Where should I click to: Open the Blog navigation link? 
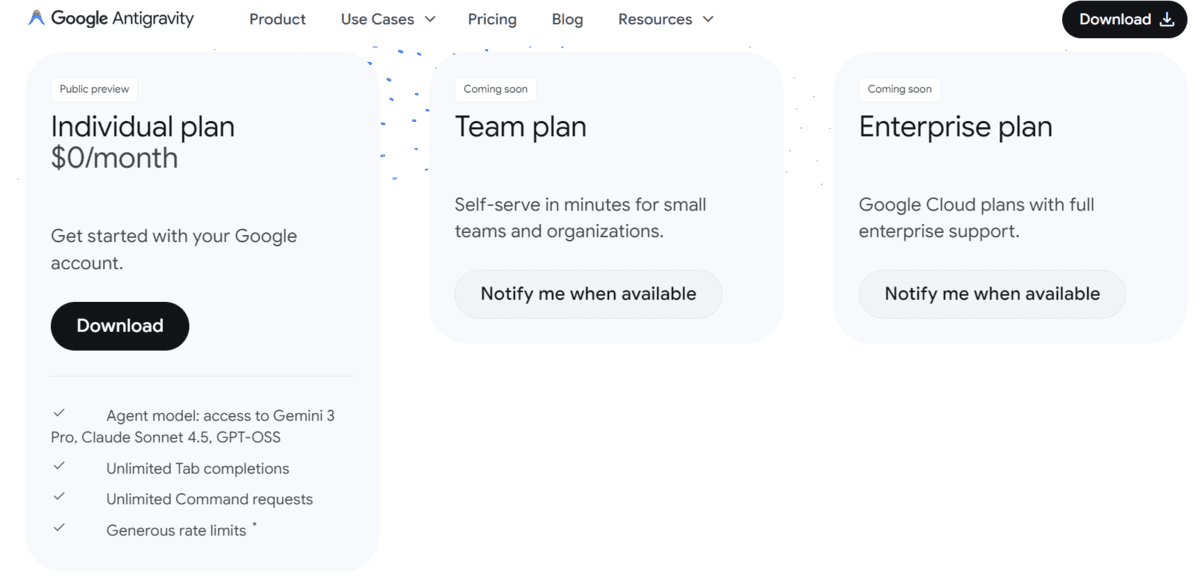pyautogui.click(x=567, y=19)
